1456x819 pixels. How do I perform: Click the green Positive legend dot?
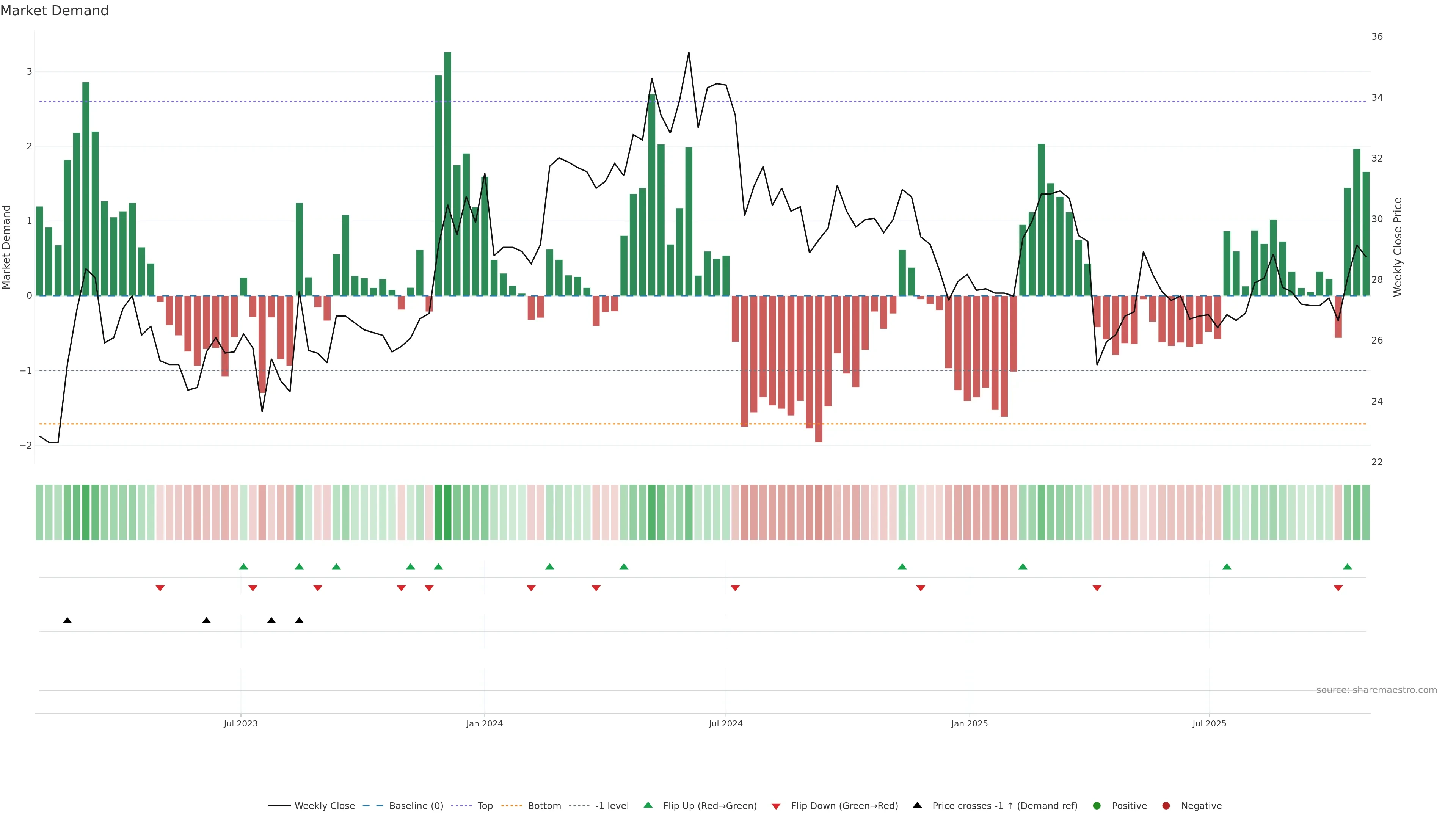point(1097,806)
